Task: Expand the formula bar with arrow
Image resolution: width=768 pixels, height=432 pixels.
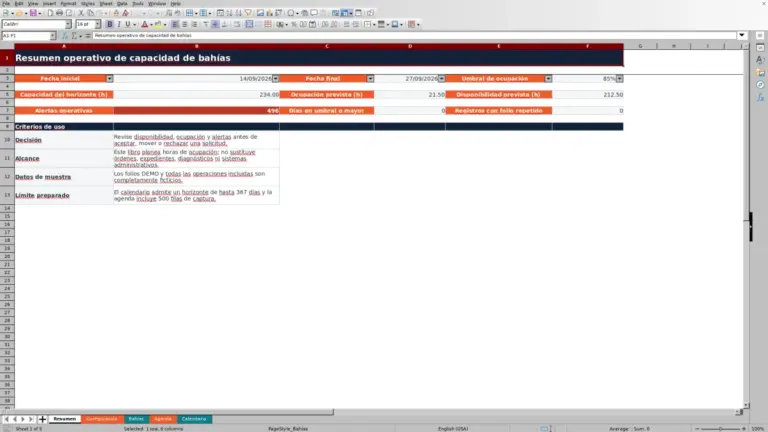Action: point(742,35)
